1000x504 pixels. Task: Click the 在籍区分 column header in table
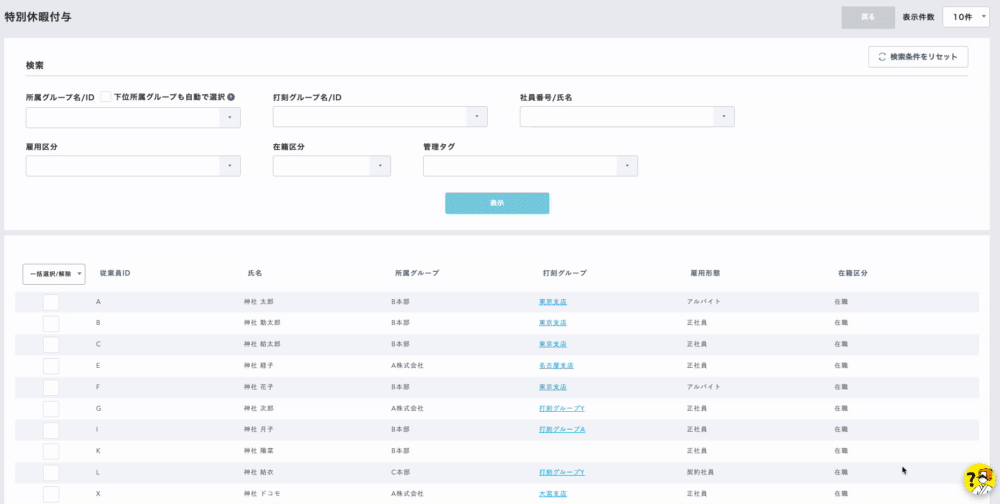tap(853, 273)
